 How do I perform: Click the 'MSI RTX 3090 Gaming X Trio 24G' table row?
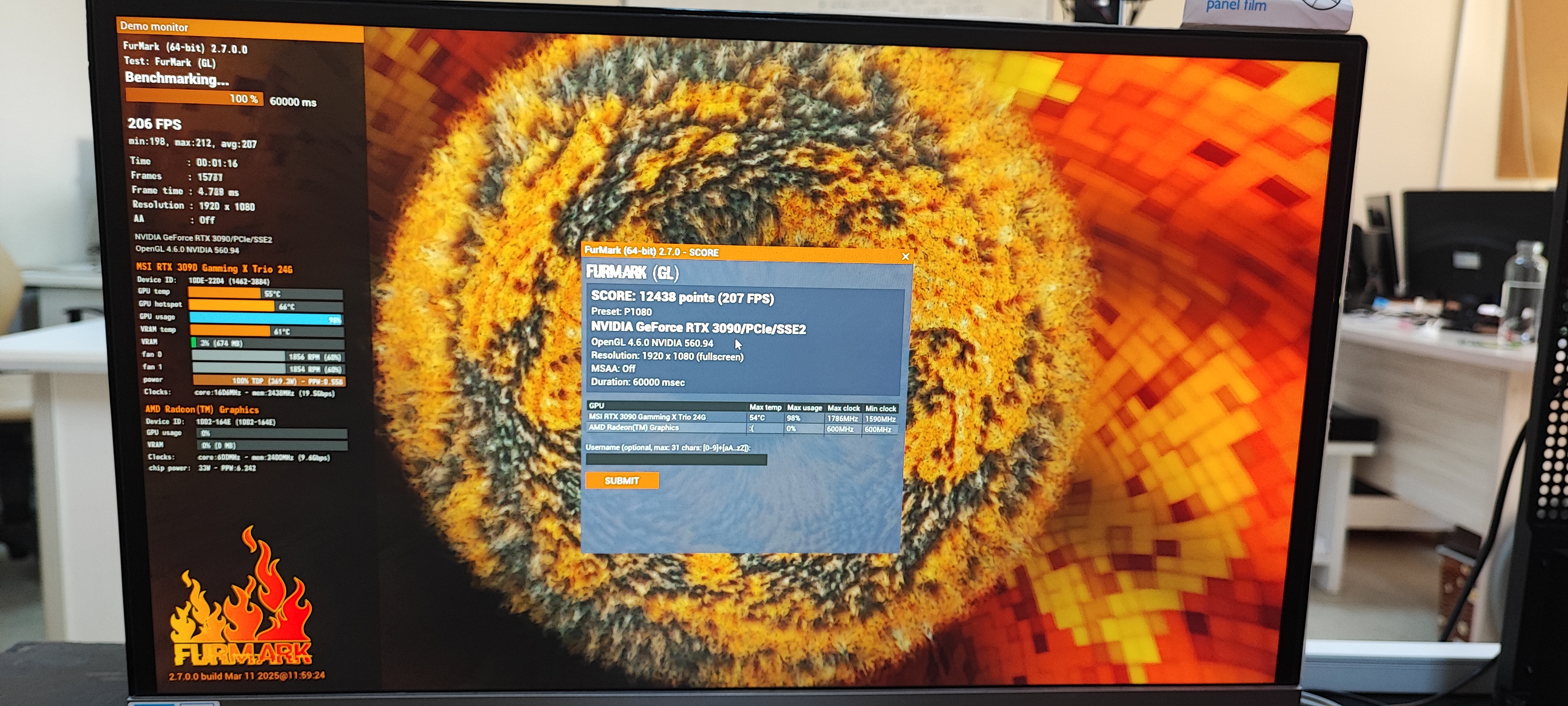(x=742, y=418)
